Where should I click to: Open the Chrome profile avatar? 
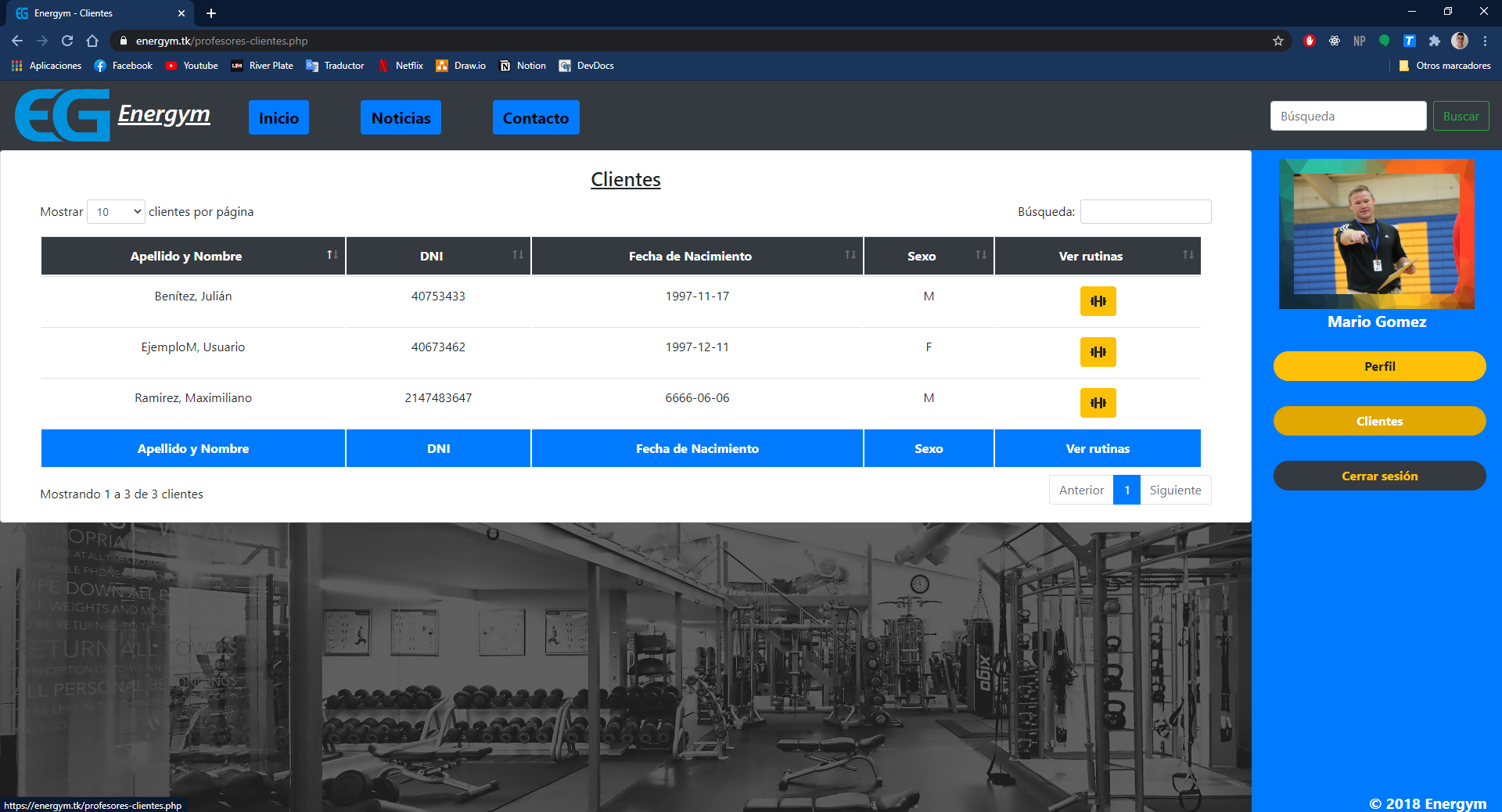coord(1460,41)
